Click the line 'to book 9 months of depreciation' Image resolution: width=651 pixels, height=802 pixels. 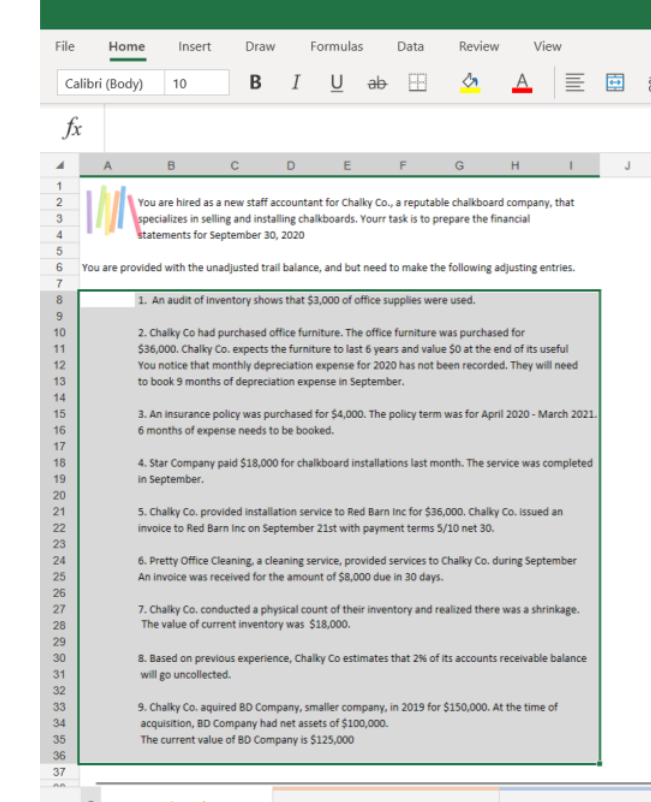click(x=271, y=382)
